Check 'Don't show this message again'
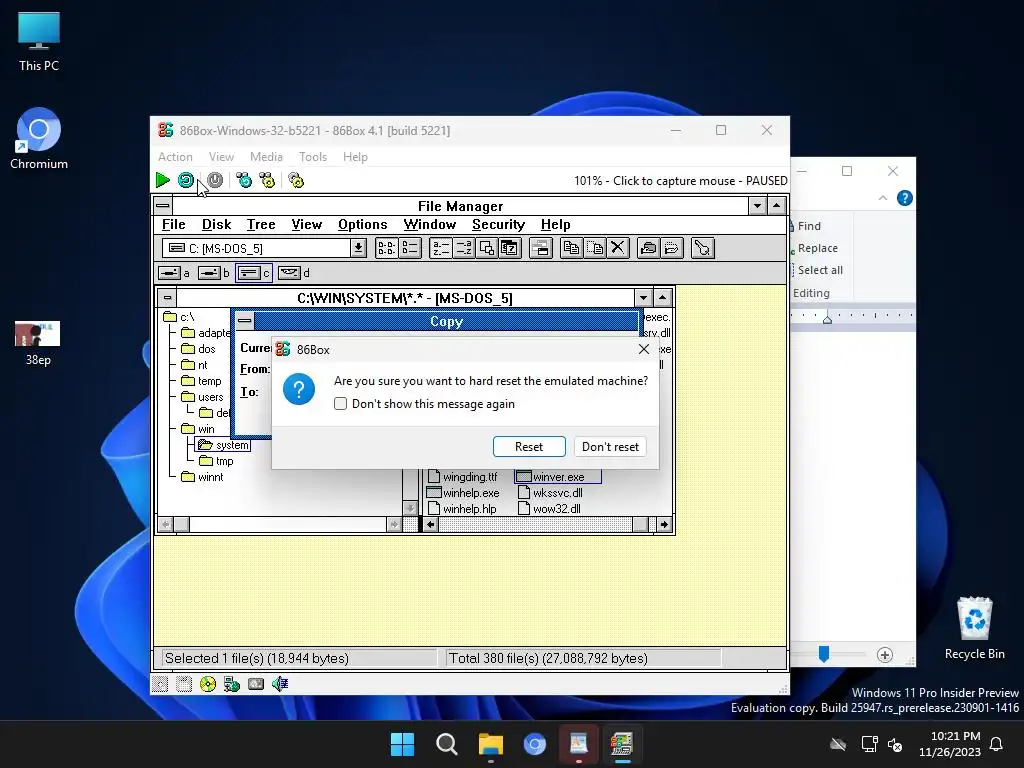Viewport: 1024px width, 768px height. click(x=340, y=404)
